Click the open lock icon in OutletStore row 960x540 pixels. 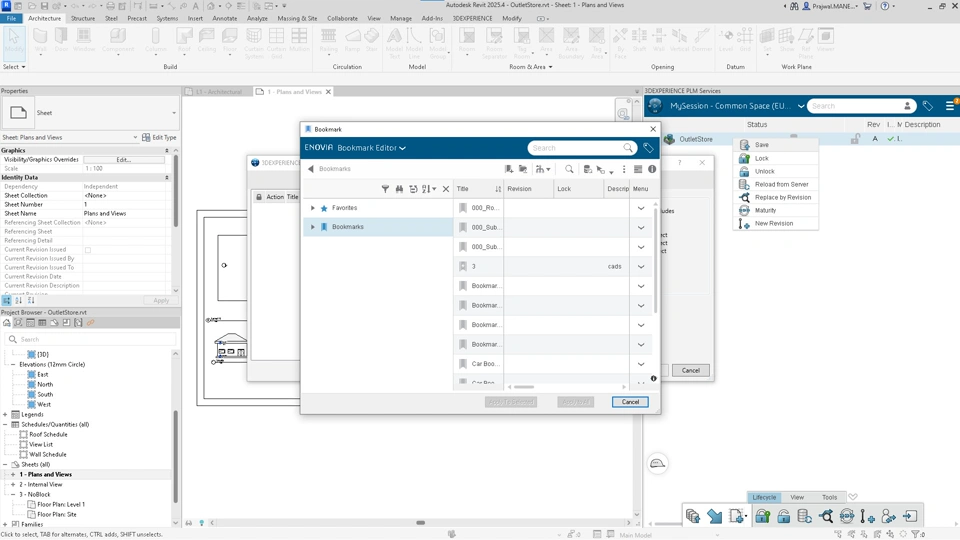click(855, 140)
